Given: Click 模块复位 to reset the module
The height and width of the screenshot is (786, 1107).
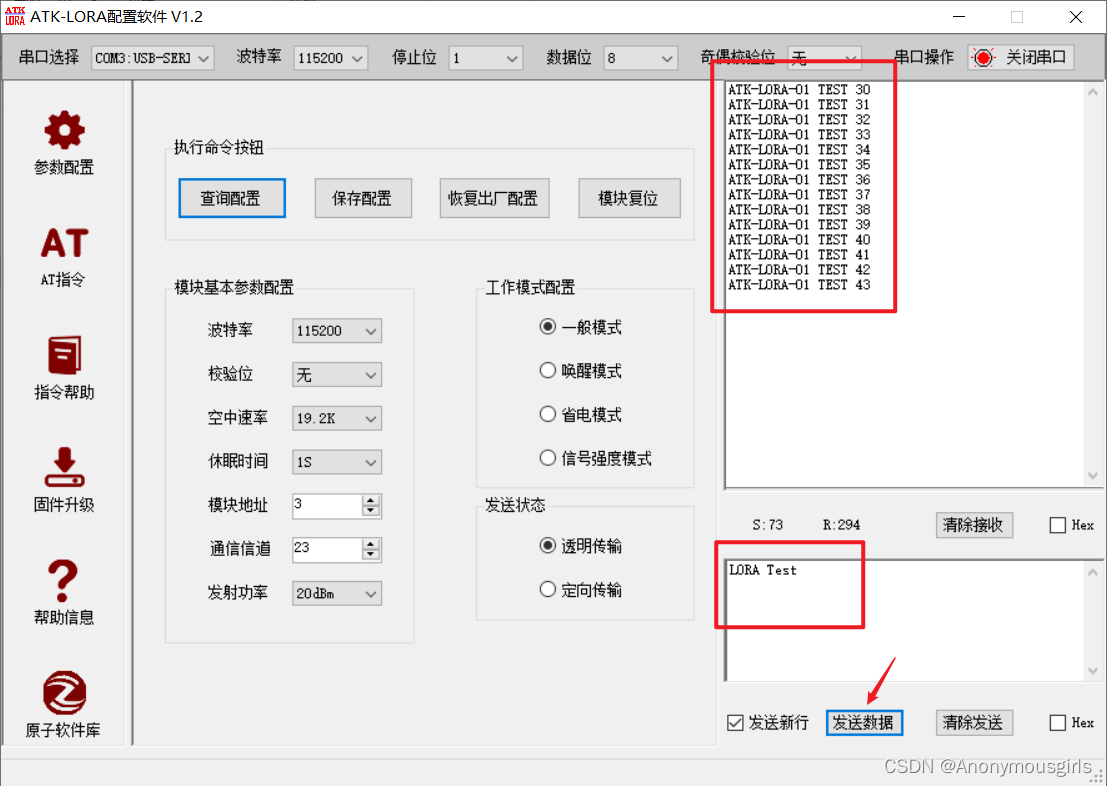Looking at the screenshot, I should (x=629, y=198).
